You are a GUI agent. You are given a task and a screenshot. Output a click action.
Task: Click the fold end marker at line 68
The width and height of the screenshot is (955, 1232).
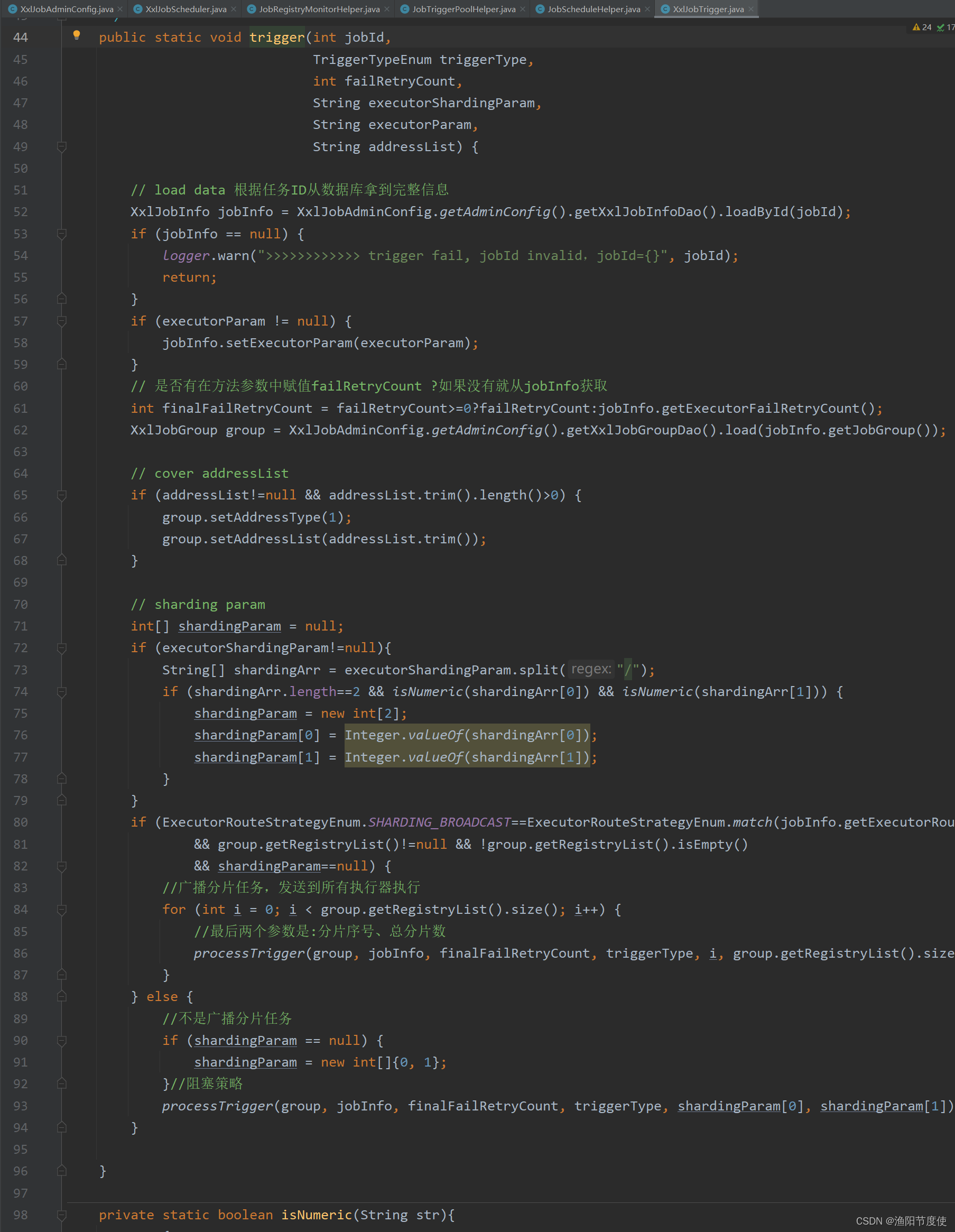[x=62, y=560]
